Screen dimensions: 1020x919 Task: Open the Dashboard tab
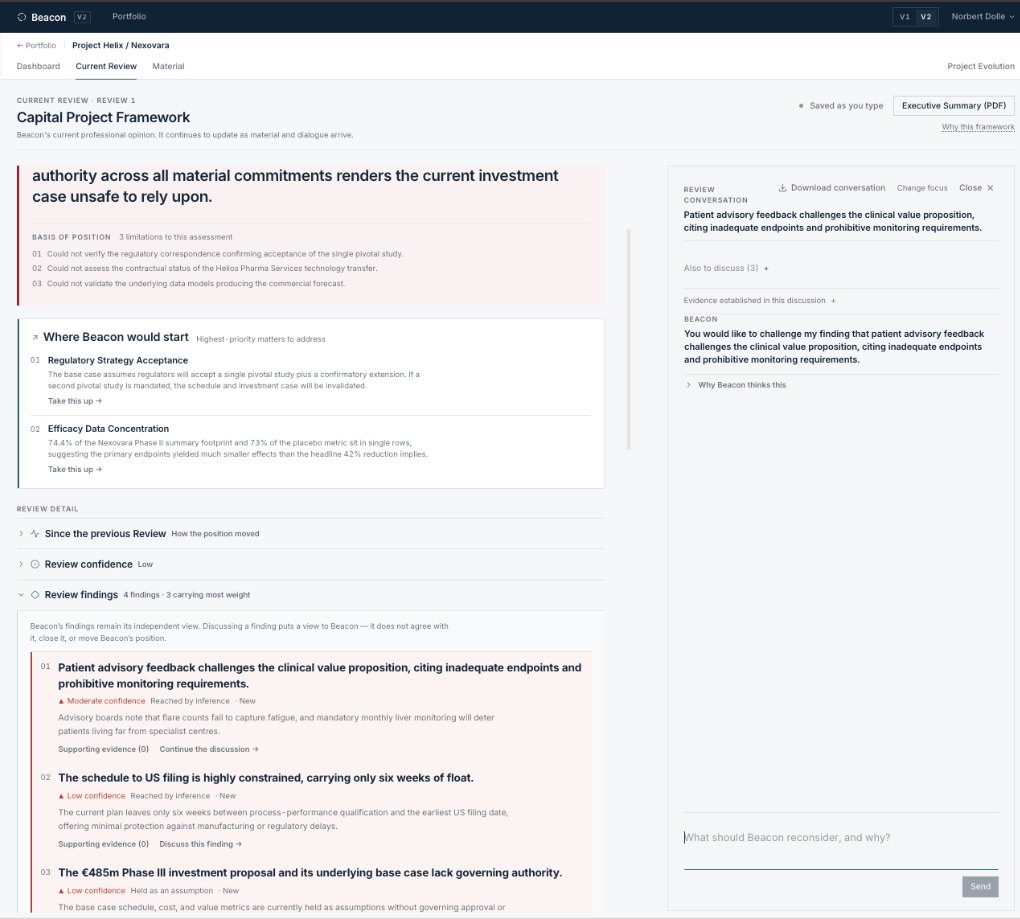[x=38, y=66]
